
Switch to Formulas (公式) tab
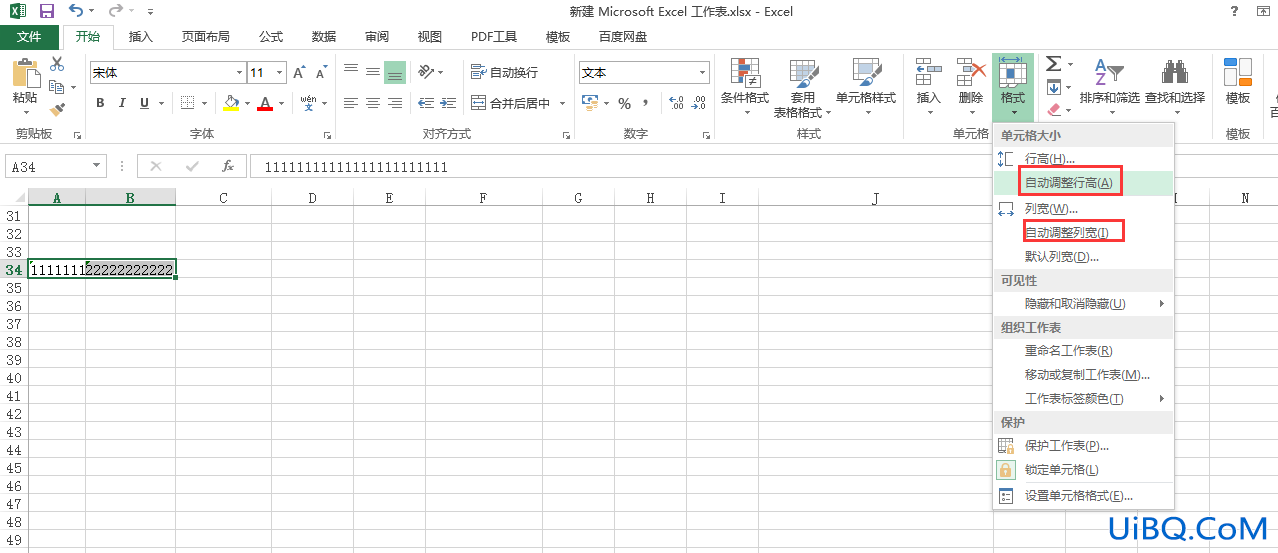coord(271,37)
